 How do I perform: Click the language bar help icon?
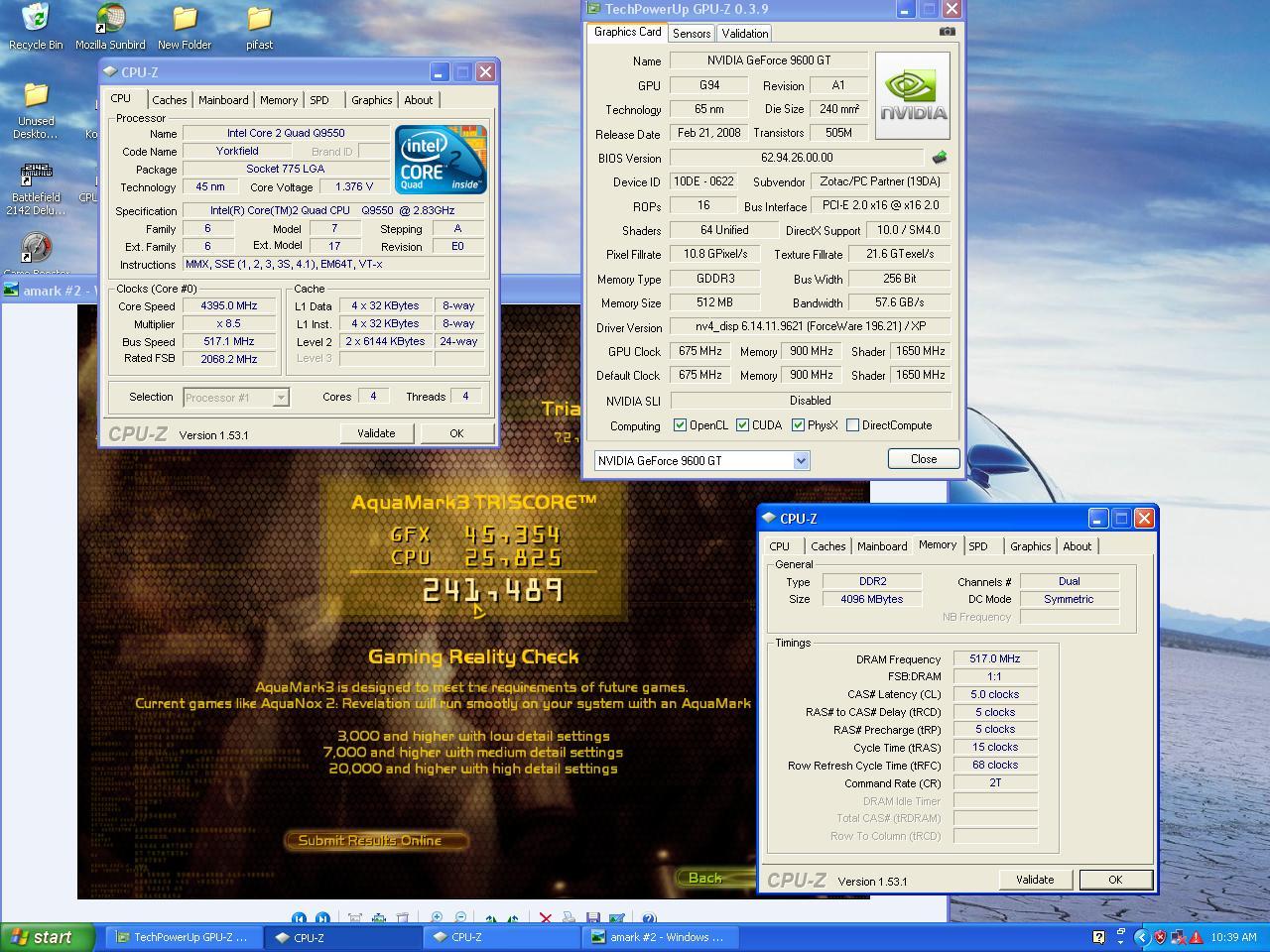pyautogui.click(x=1098, y=937)
